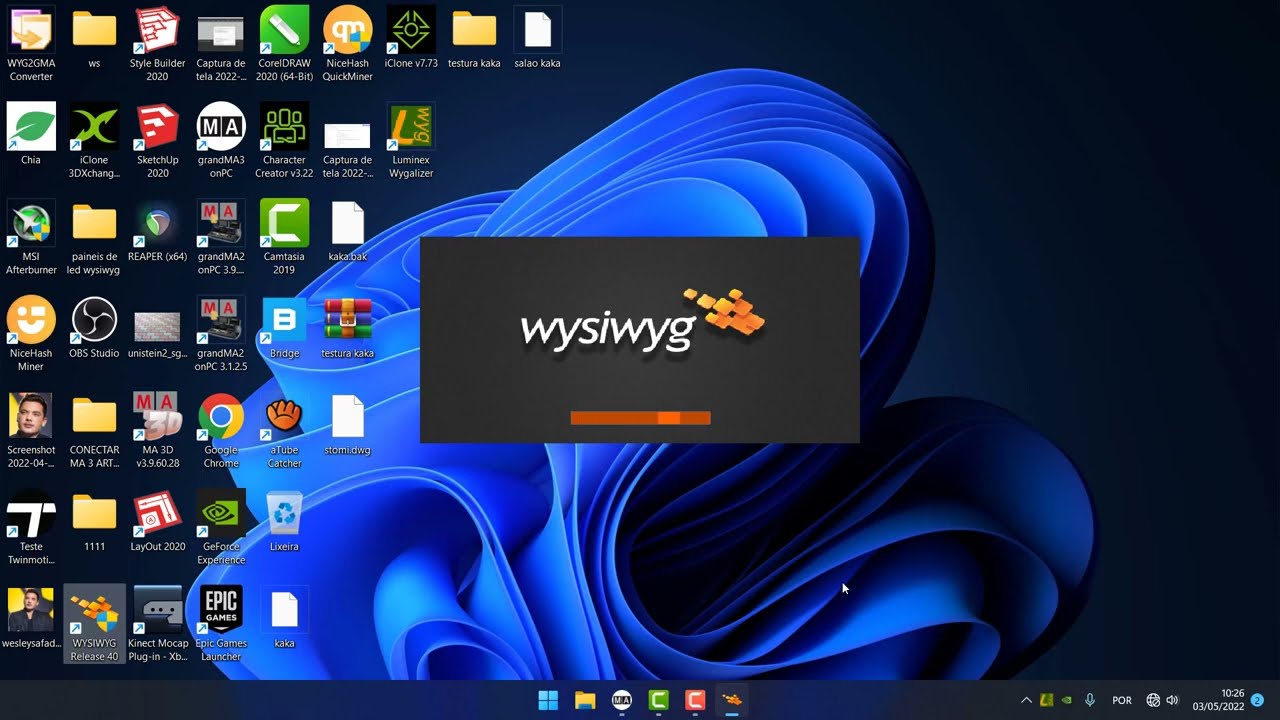
Task: Open Kinect Mocap Plug-in shortcut
Action: 157,625
